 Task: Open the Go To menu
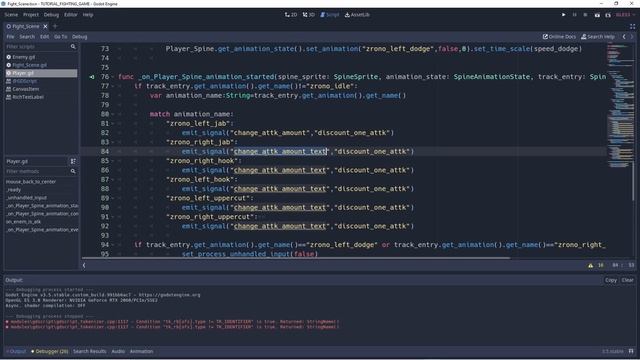click(60, 37)
